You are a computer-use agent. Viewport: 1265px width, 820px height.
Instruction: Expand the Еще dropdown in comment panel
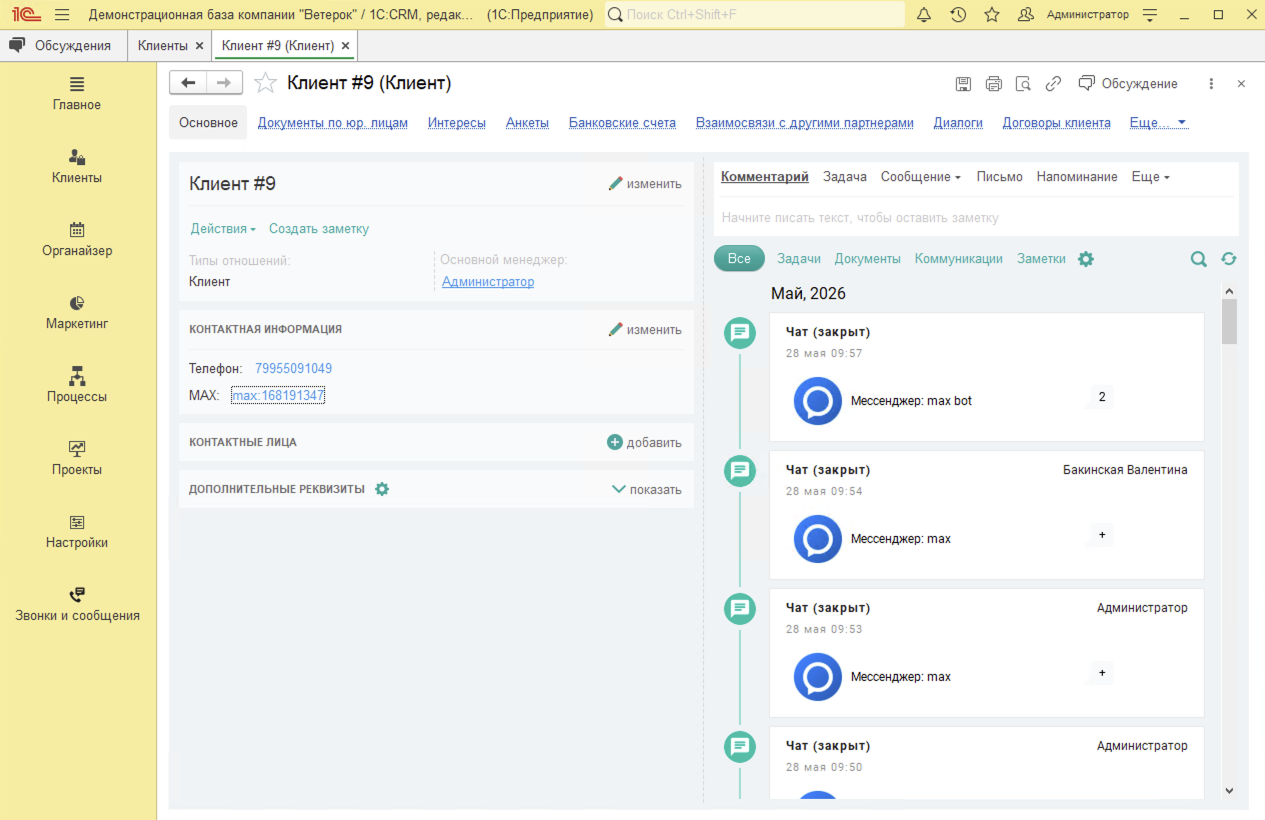(1150, 177)
